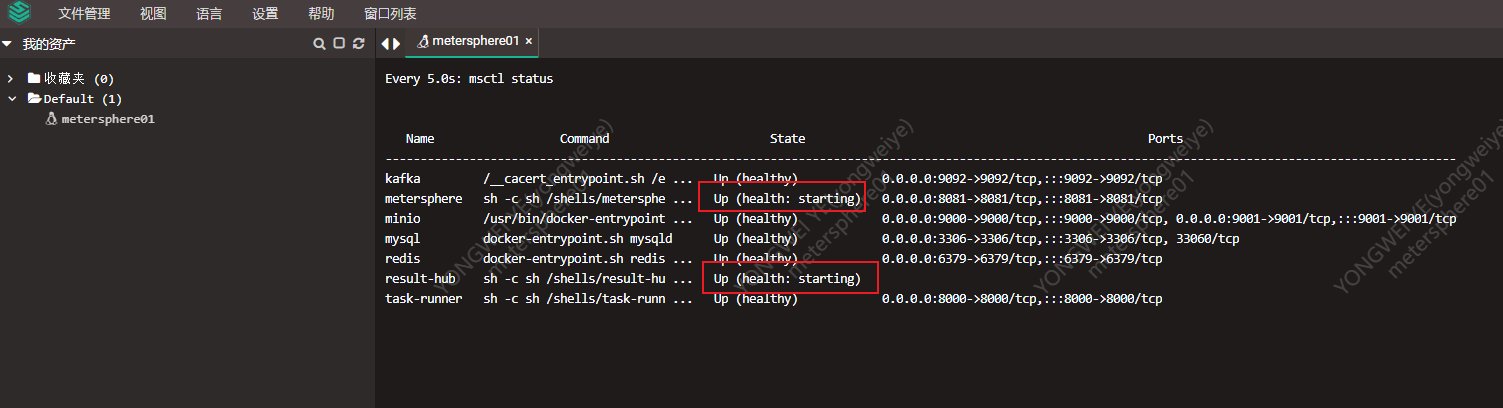Collapse the Default tree node

point(11,99)
